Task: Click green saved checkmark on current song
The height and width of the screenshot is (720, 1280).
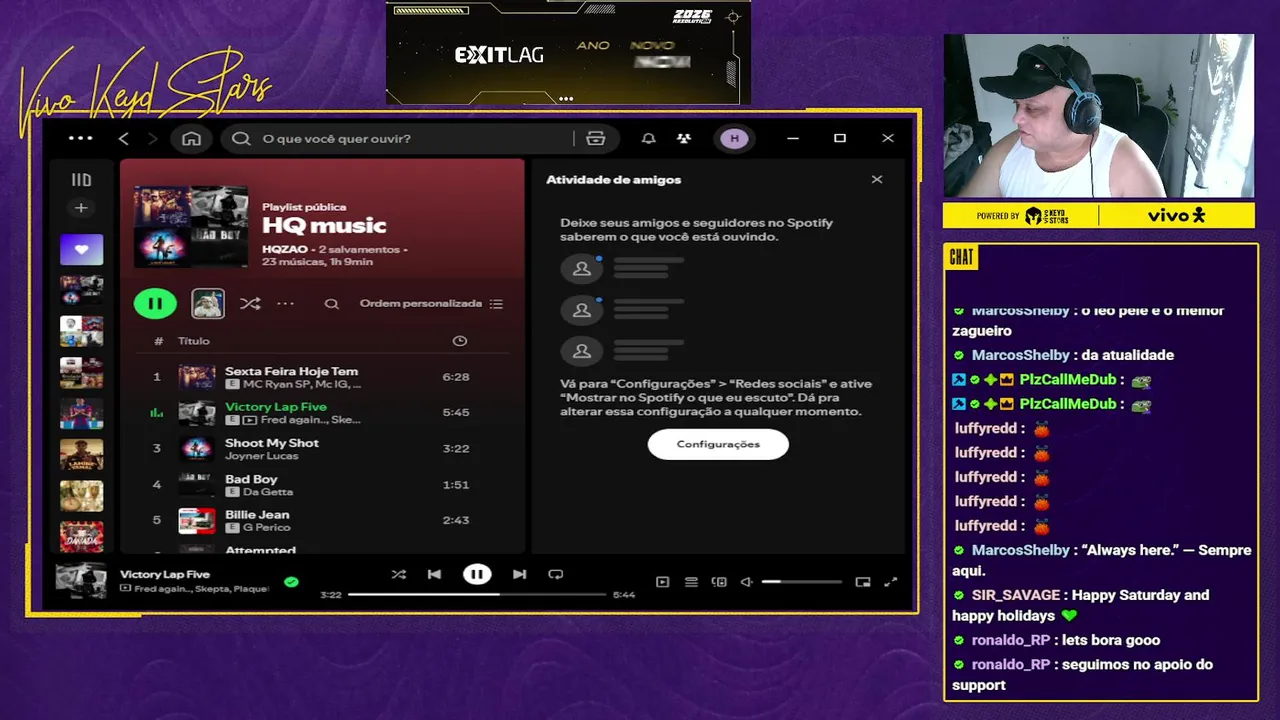Action: click(291, 581)
